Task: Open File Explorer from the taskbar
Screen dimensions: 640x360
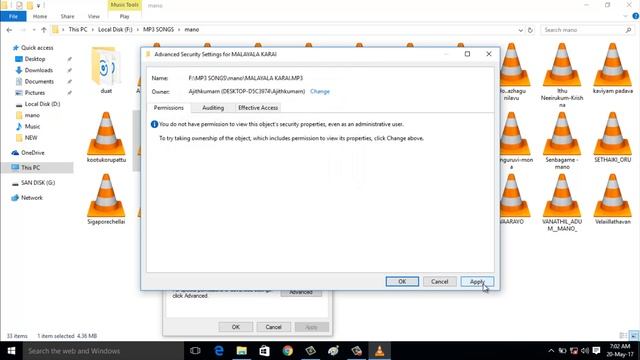Action: click(242, 351)
